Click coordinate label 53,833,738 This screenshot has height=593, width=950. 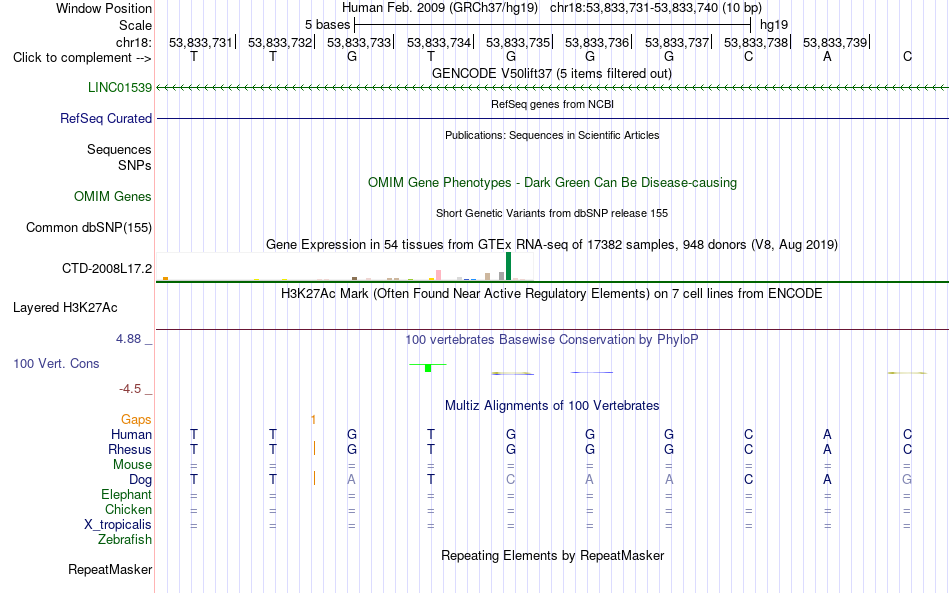point(756,42)
